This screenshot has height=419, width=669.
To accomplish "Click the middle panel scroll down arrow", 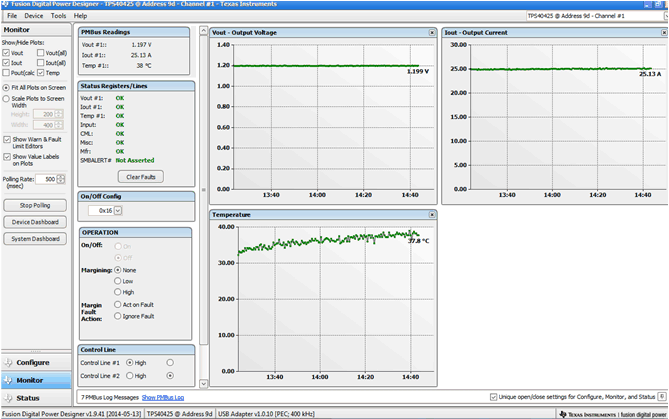I will click(x=204, y=384).
